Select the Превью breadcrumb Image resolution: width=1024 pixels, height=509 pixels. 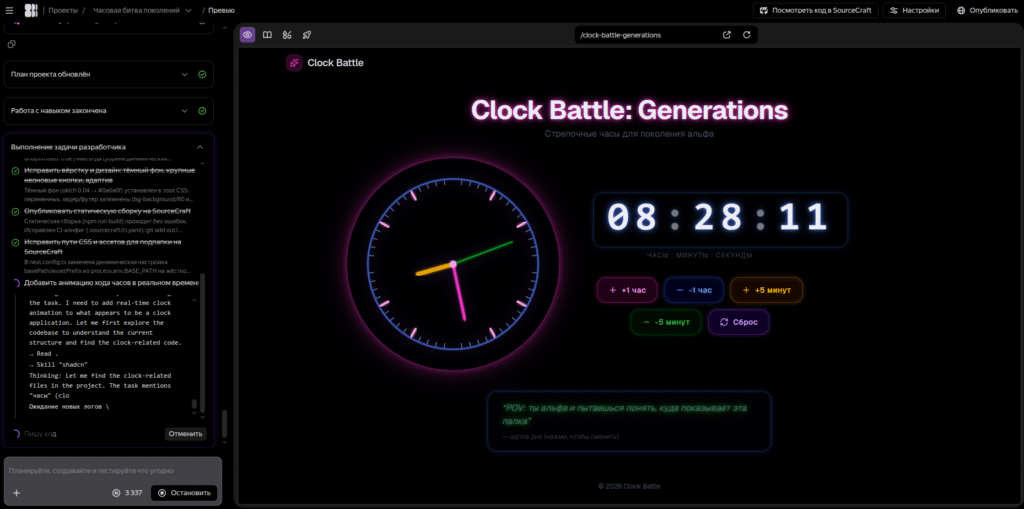point(221,10)
